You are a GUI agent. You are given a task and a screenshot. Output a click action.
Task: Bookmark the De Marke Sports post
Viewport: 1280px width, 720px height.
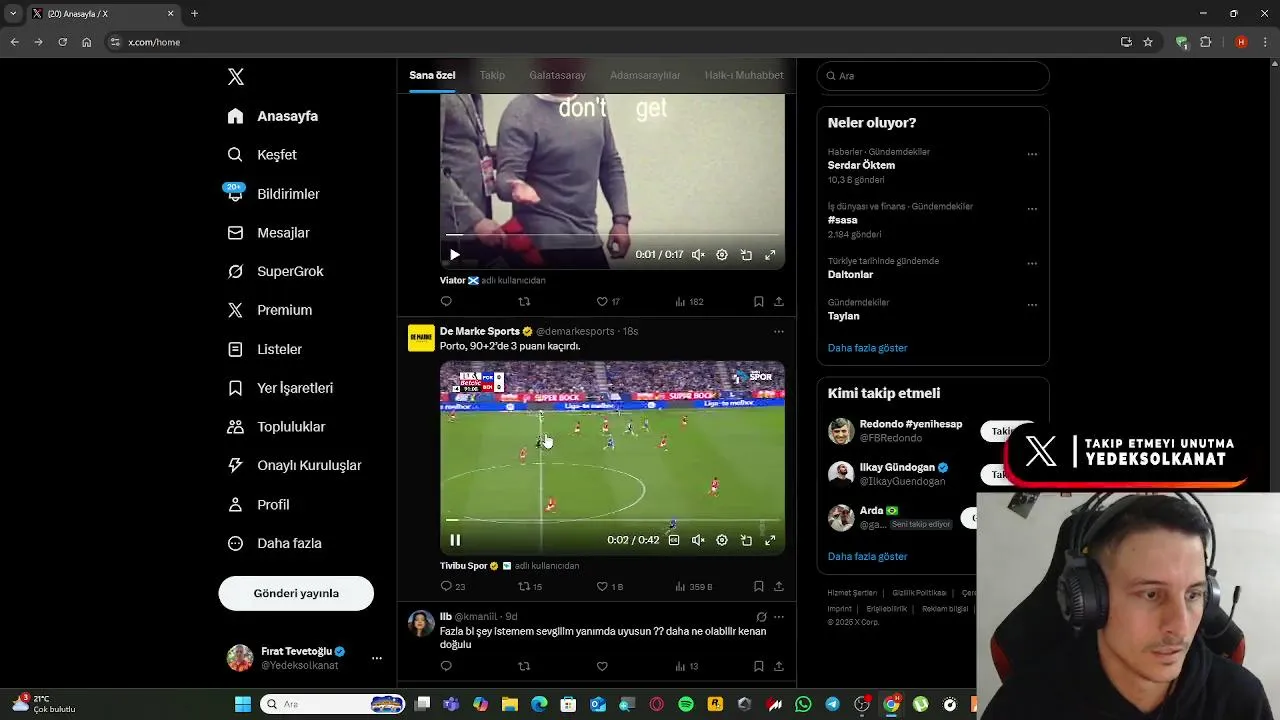[758, 587]
